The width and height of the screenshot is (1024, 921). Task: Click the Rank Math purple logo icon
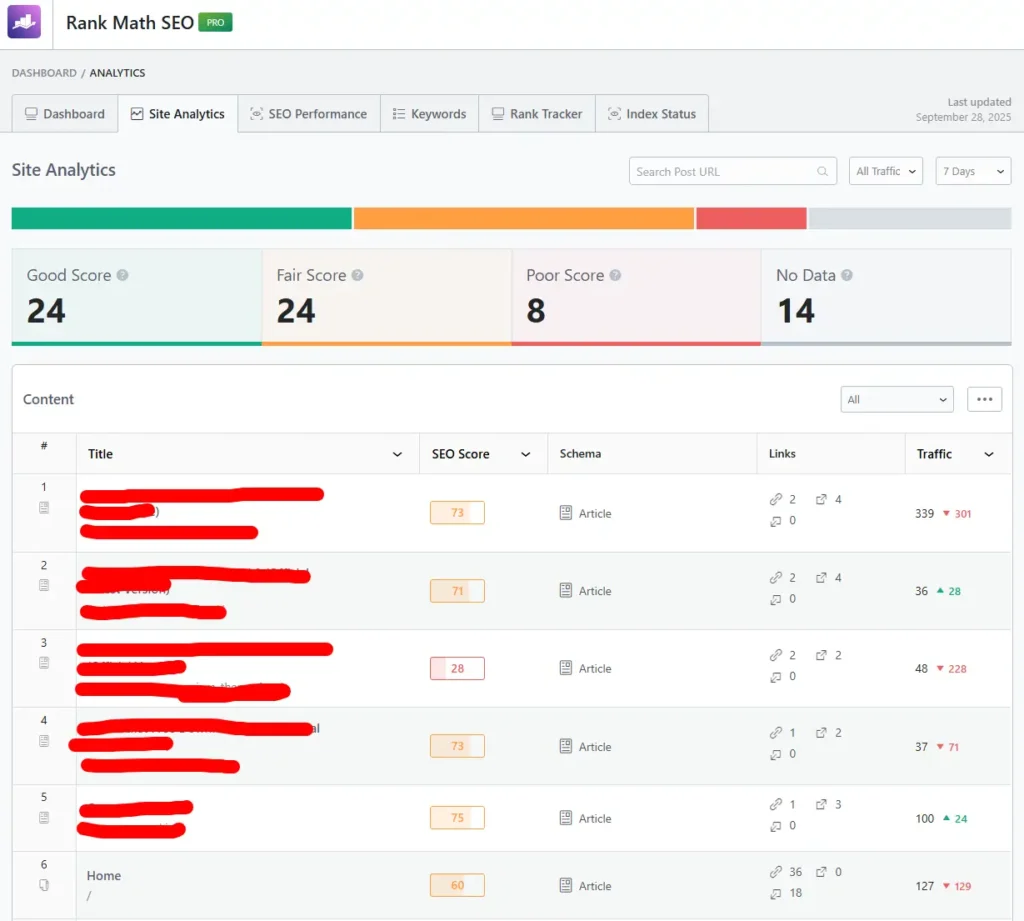point(24,22)
